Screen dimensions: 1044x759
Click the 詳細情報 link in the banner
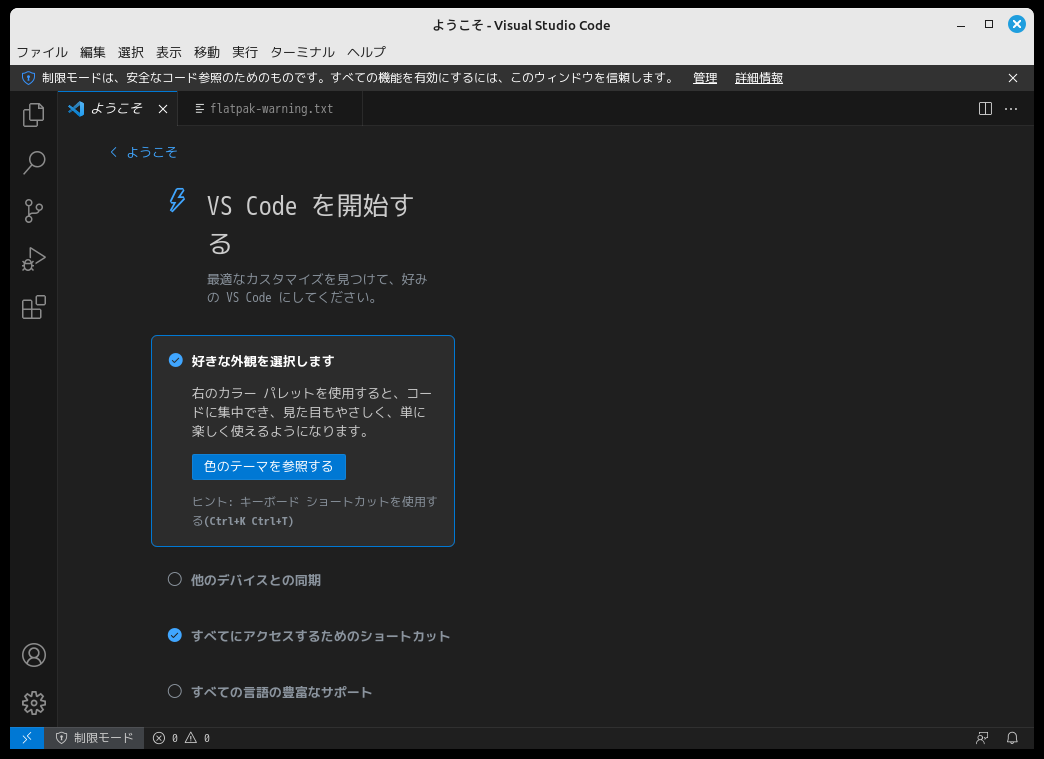[x=758, y=78]
